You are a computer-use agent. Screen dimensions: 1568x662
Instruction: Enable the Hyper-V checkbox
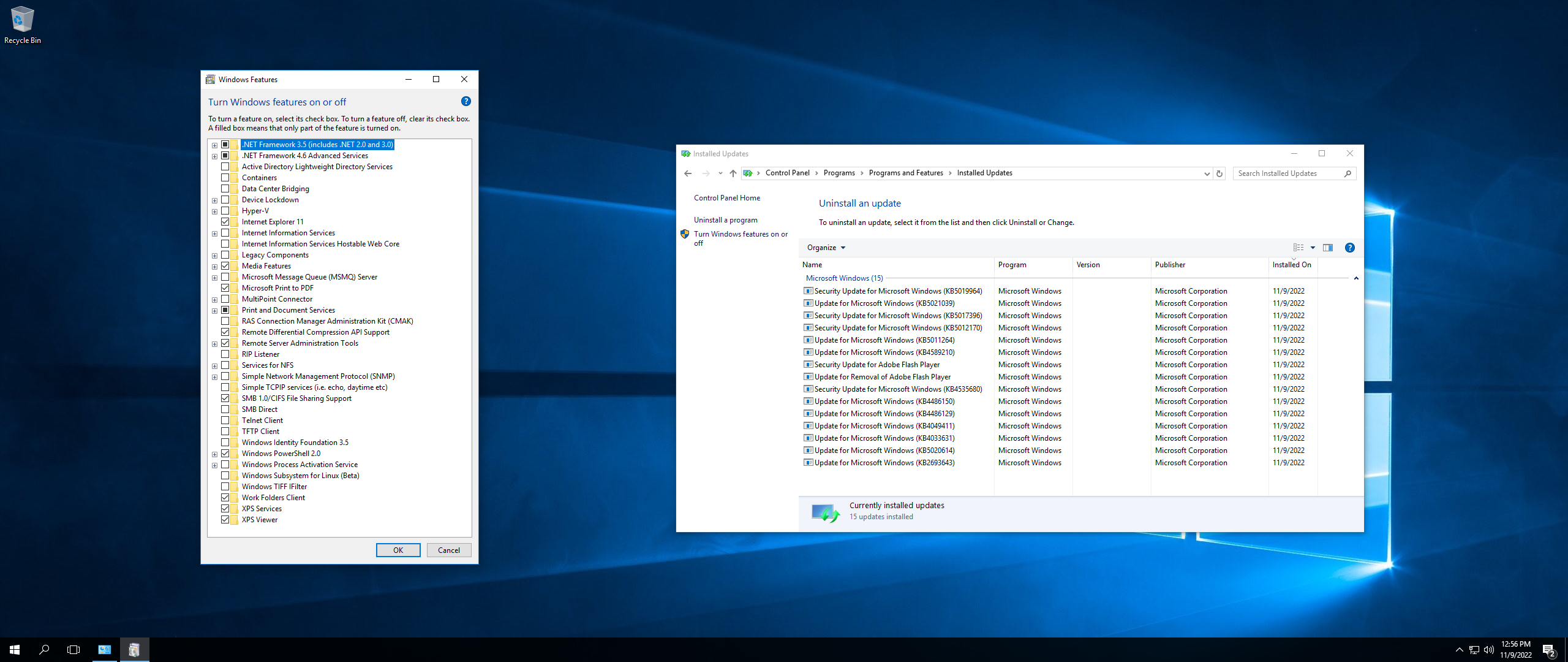tap(225, 211)
